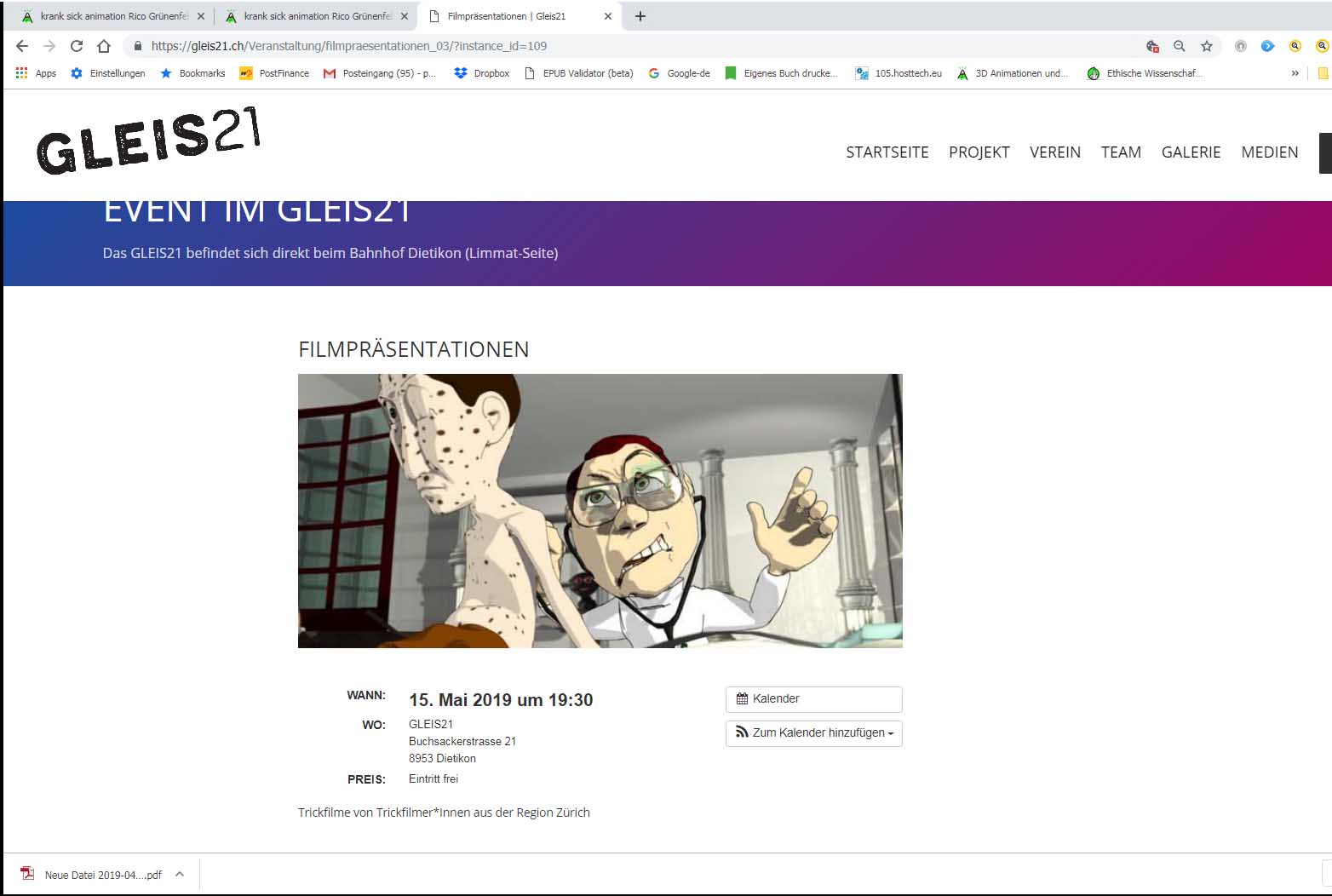Go to the browser home page

[104, 46]
